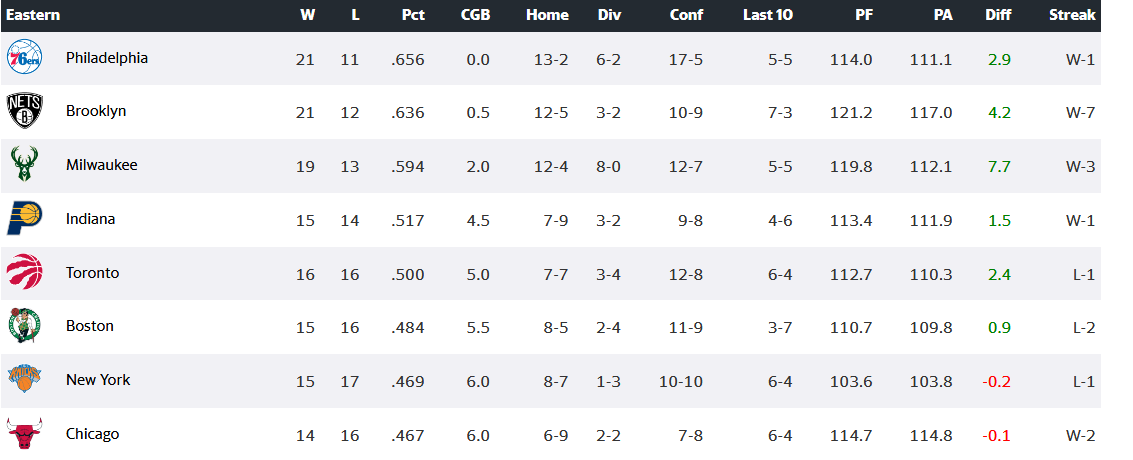Open the Toronto team page link

coord(93,273)
